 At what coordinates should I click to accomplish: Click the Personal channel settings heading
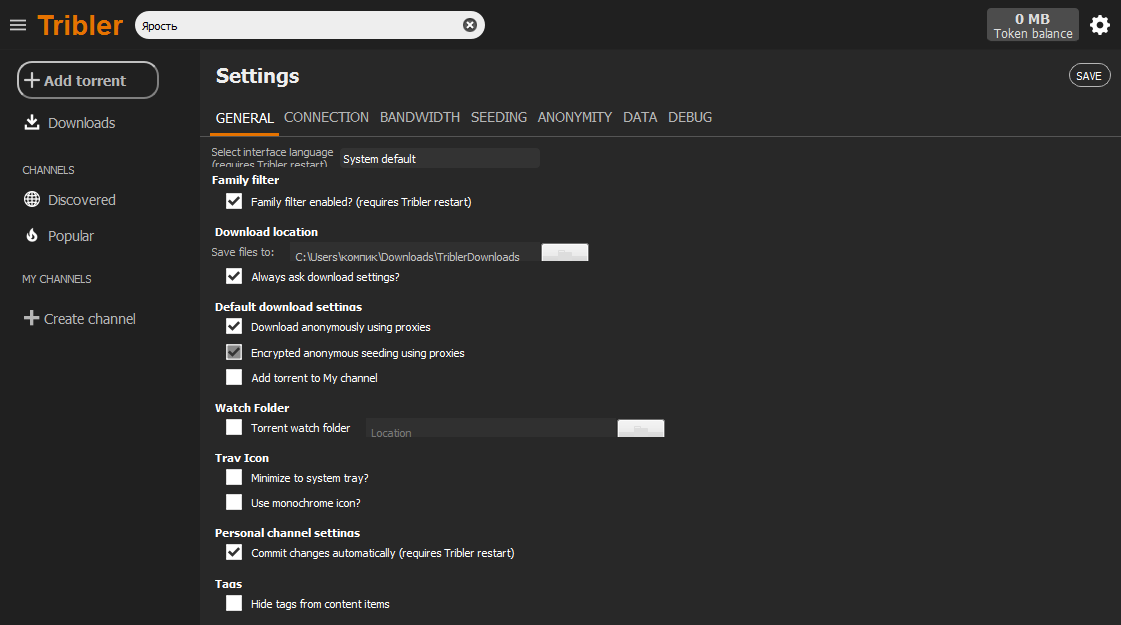point(287,533)
